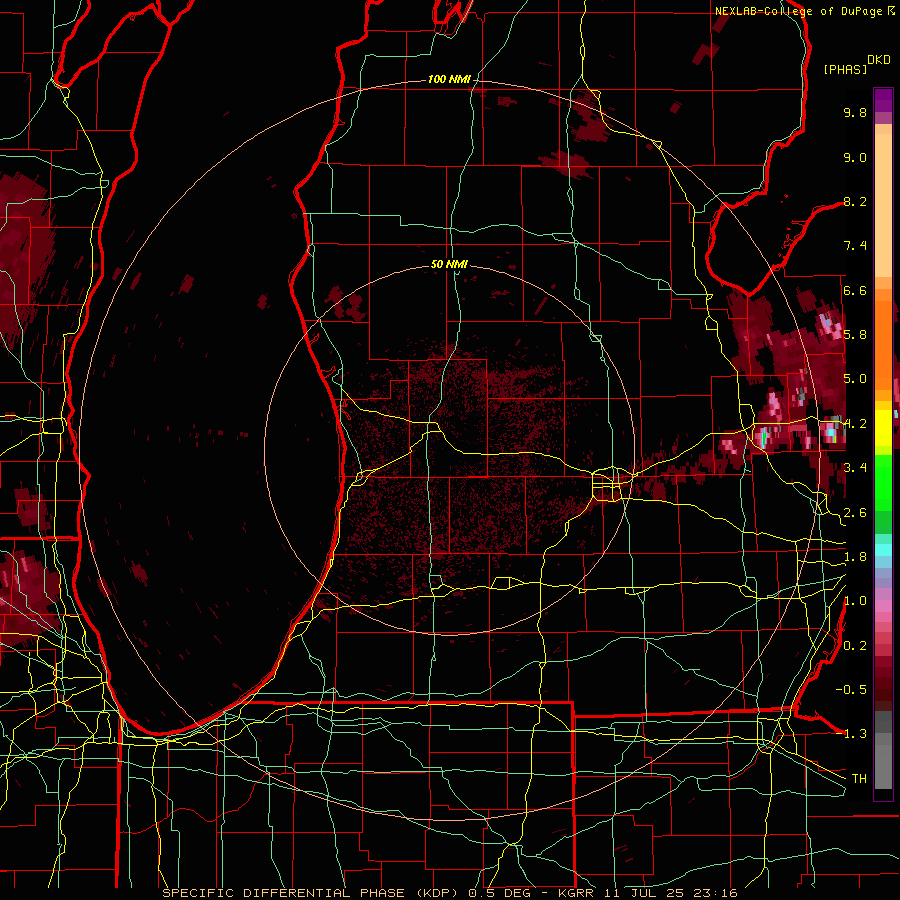Image resolution: width=900 pixels, height=900 pixels.
Task: Click the 8.2 scale value
Action: [855, 201]
